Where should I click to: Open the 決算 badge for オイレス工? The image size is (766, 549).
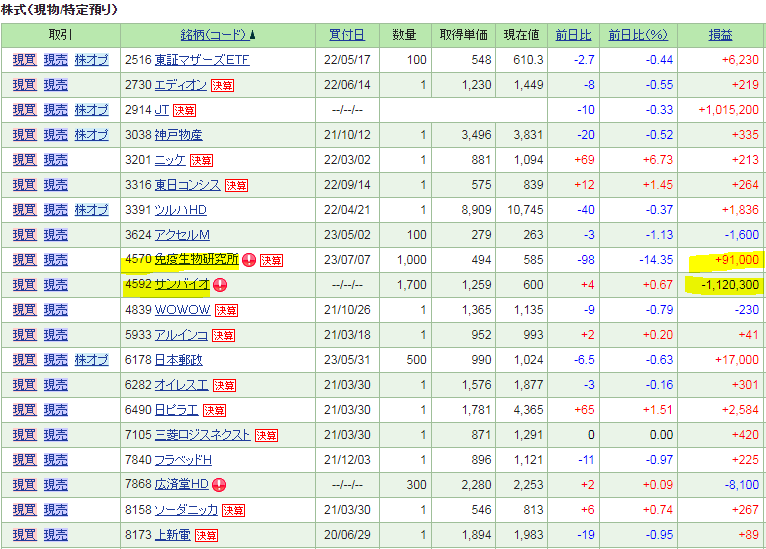(x=225, y=386)
